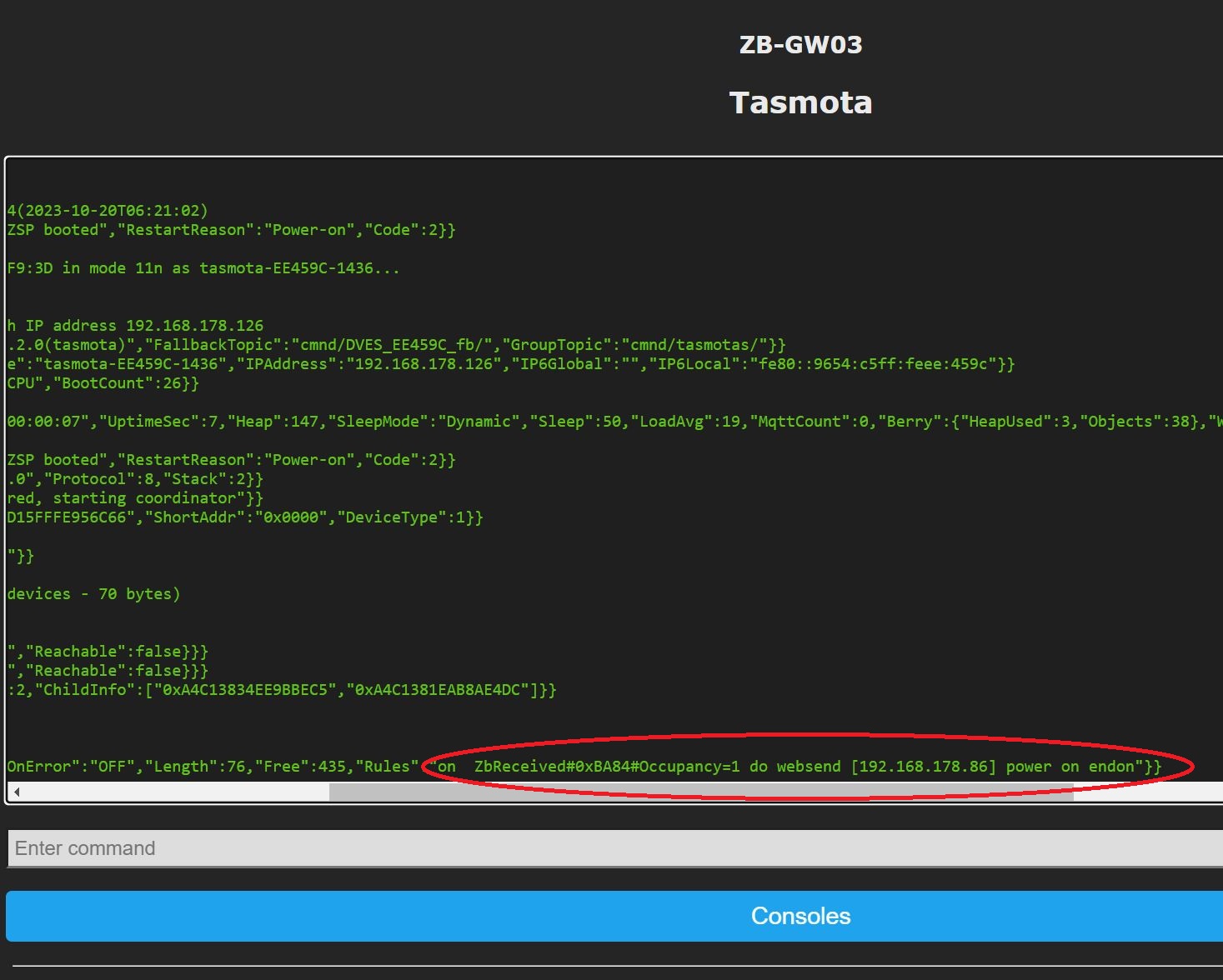Click the line with "Protocol":8,"Stack":2
Viewport: 1223px width, 980px height.
tap(135, 479)
